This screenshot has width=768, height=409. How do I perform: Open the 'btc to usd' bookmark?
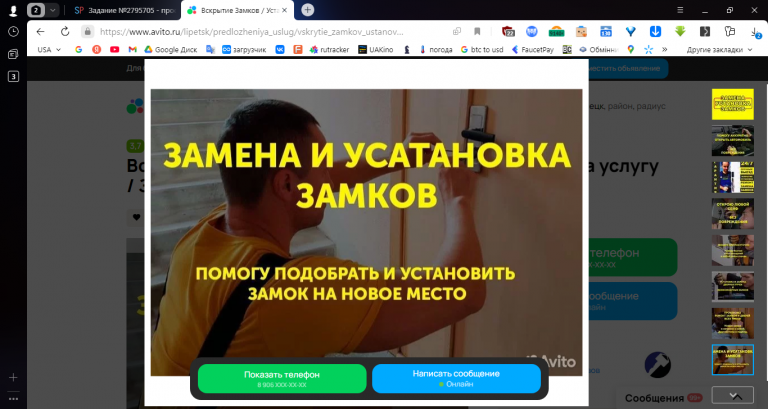[481, 49]
